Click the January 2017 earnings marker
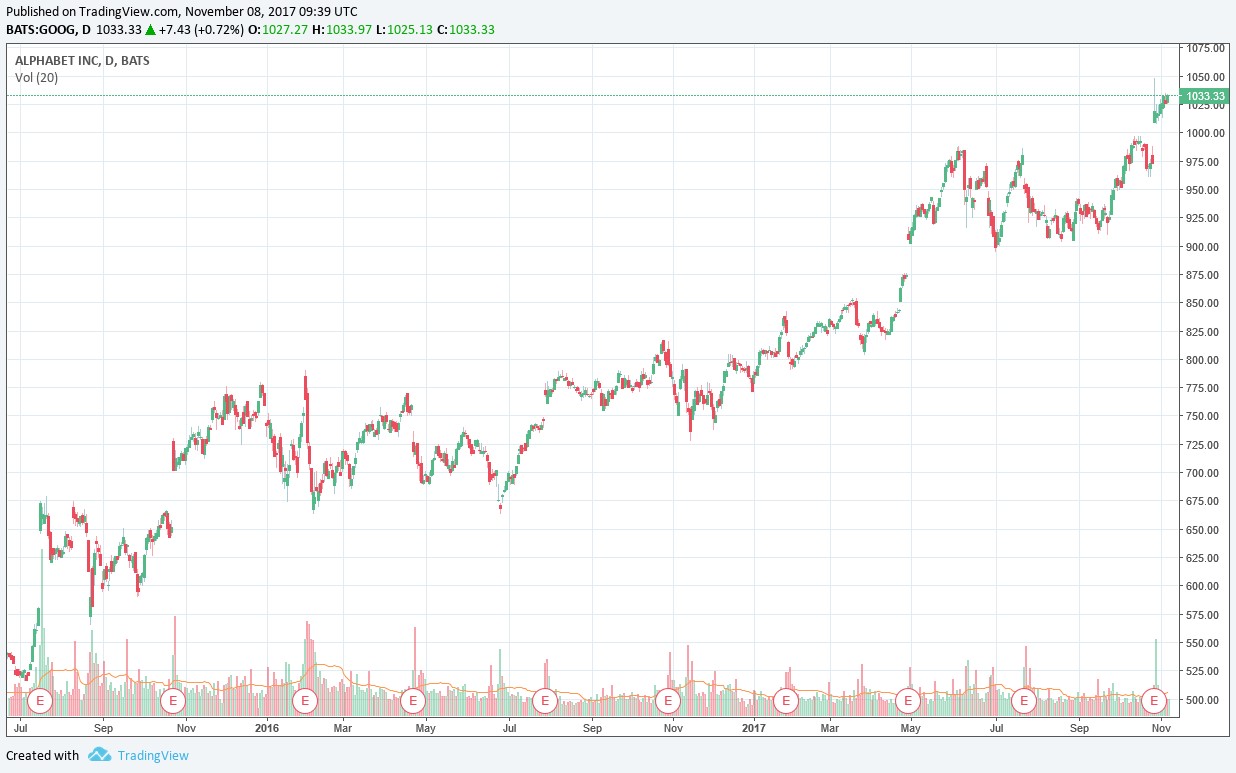 tap(786, 700)
